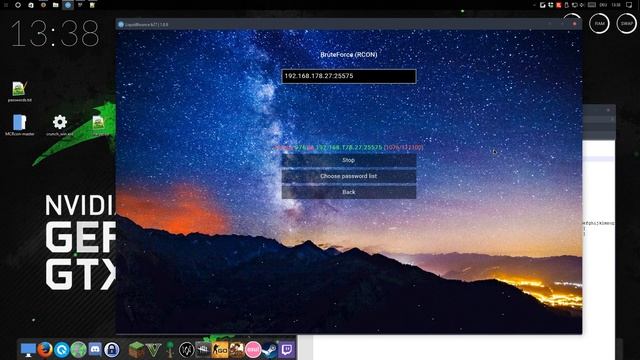The image size is (640, 360).
Task: Open the MCRcon-master folder on the desktop
Action: click(19, 125)
